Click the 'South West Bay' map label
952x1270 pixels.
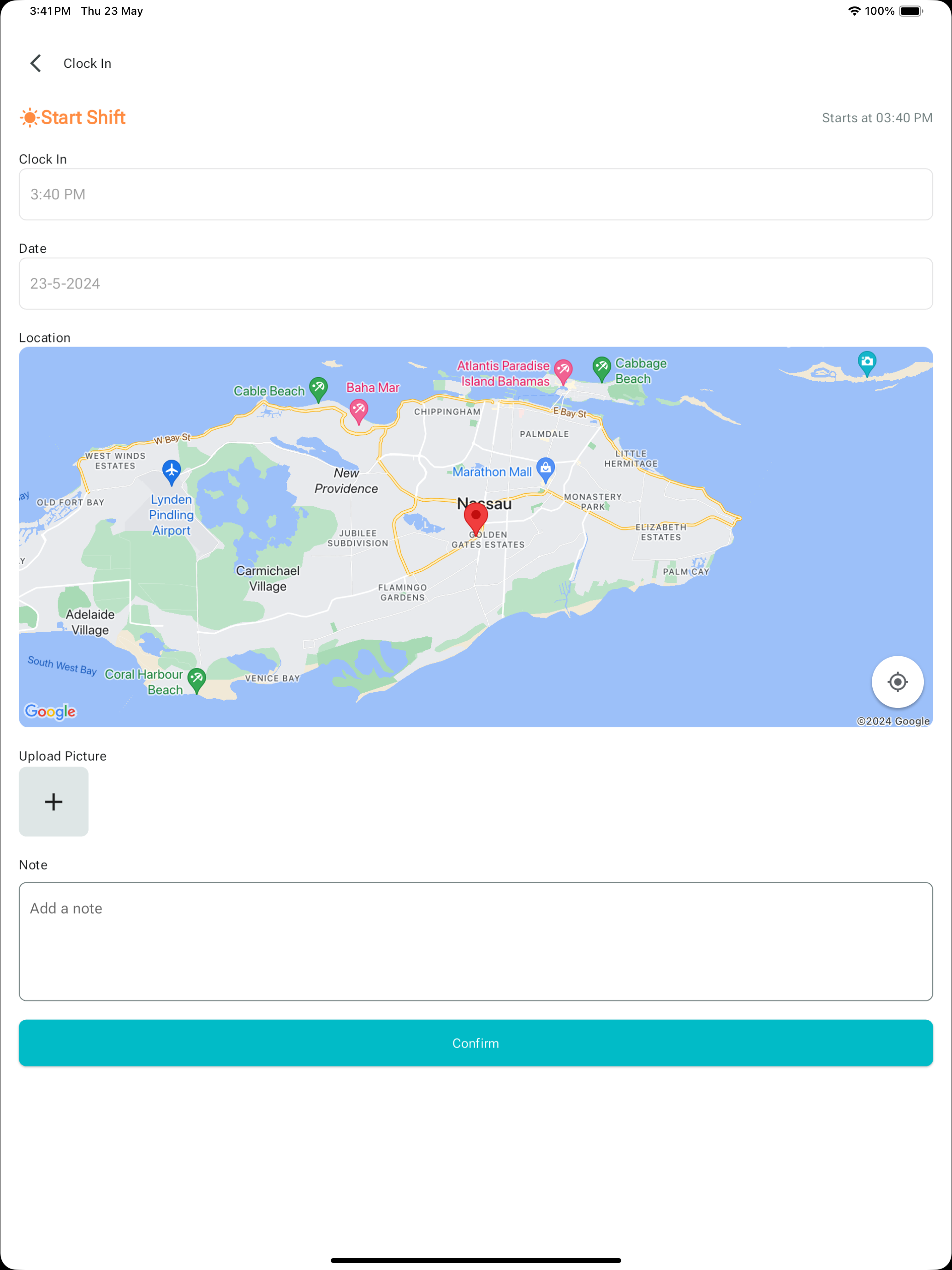point(62,665)
